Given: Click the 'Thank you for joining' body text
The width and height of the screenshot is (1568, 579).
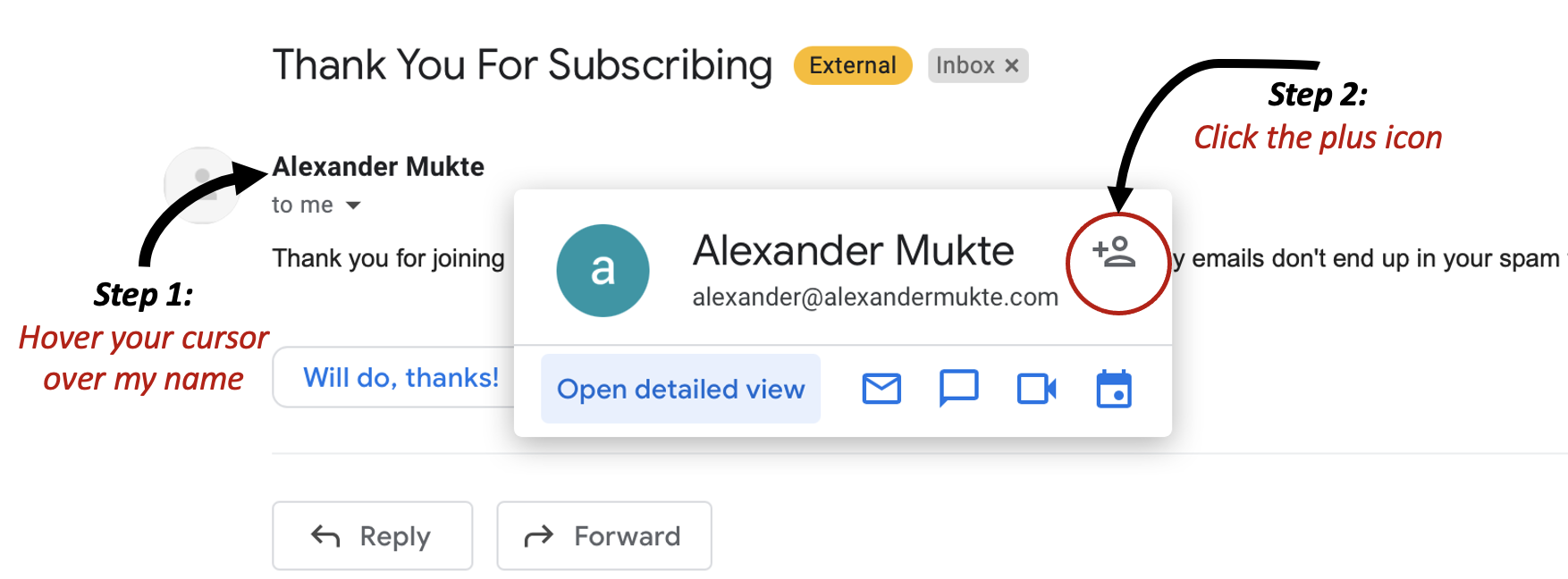Looking at the screenshot, I should coord(388,258).
